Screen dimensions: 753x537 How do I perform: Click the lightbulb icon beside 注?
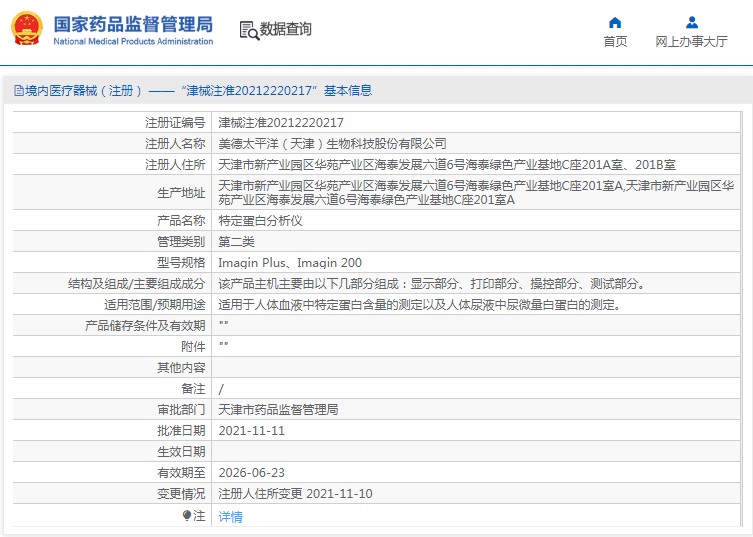(x=187, y=515)
